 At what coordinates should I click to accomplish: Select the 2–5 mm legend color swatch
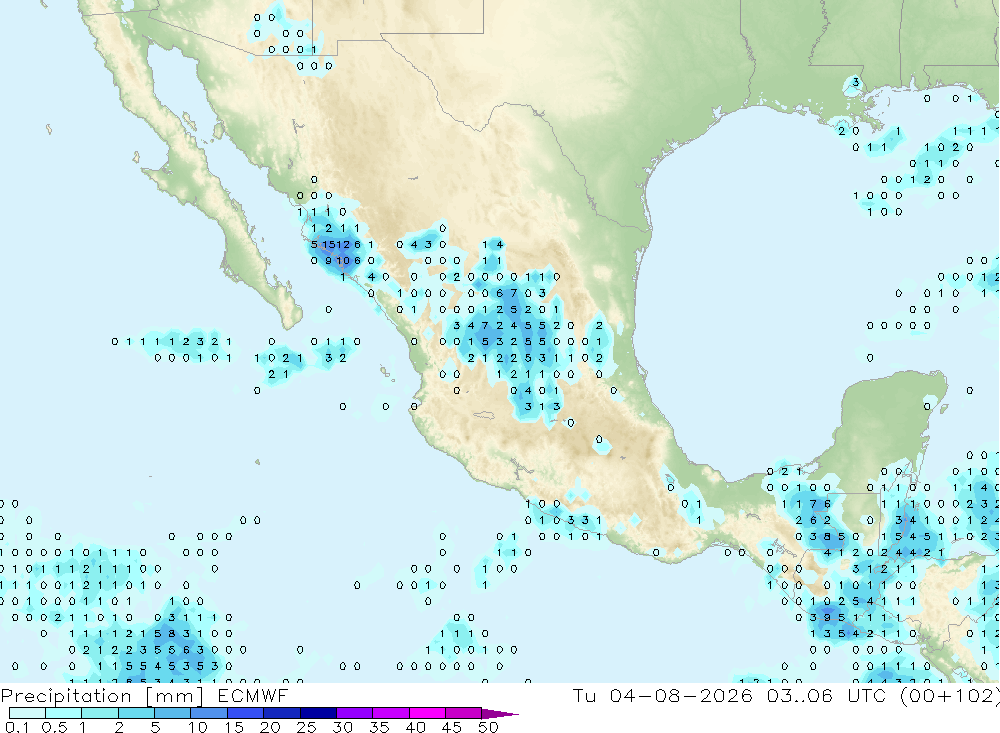136,713
